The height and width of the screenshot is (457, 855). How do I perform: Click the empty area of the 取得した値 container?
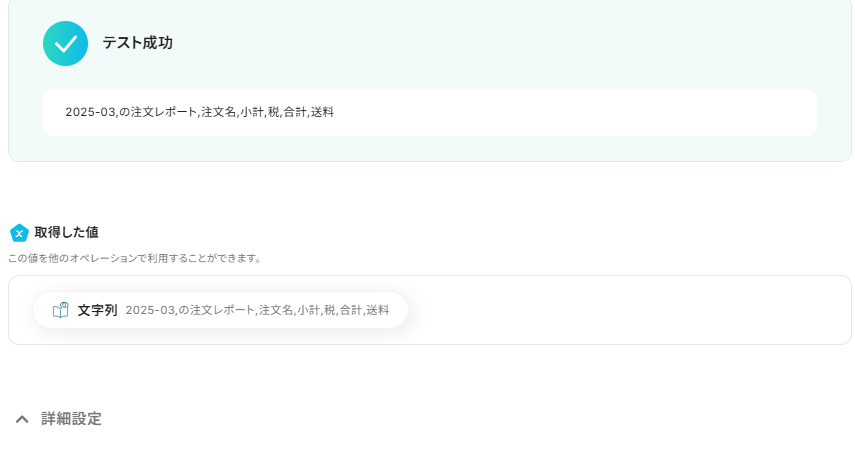pyautogui.click(x=627, y=310)
